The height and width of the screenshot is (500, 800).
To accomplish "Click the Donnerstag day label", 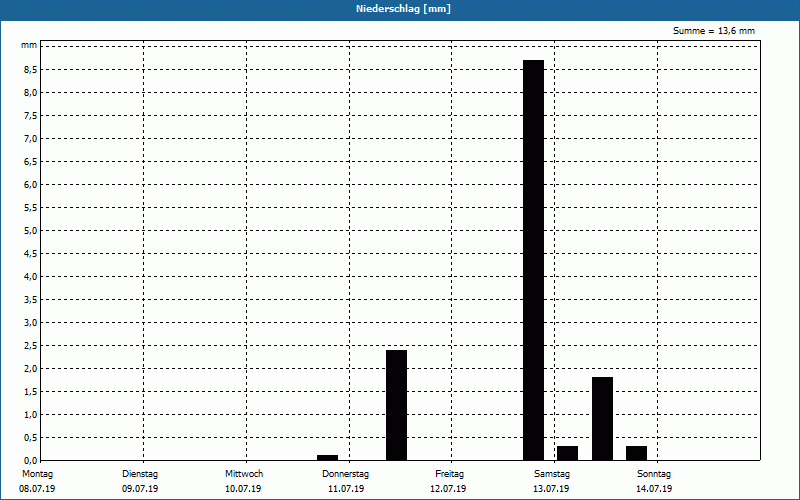I will coord(345,474).
